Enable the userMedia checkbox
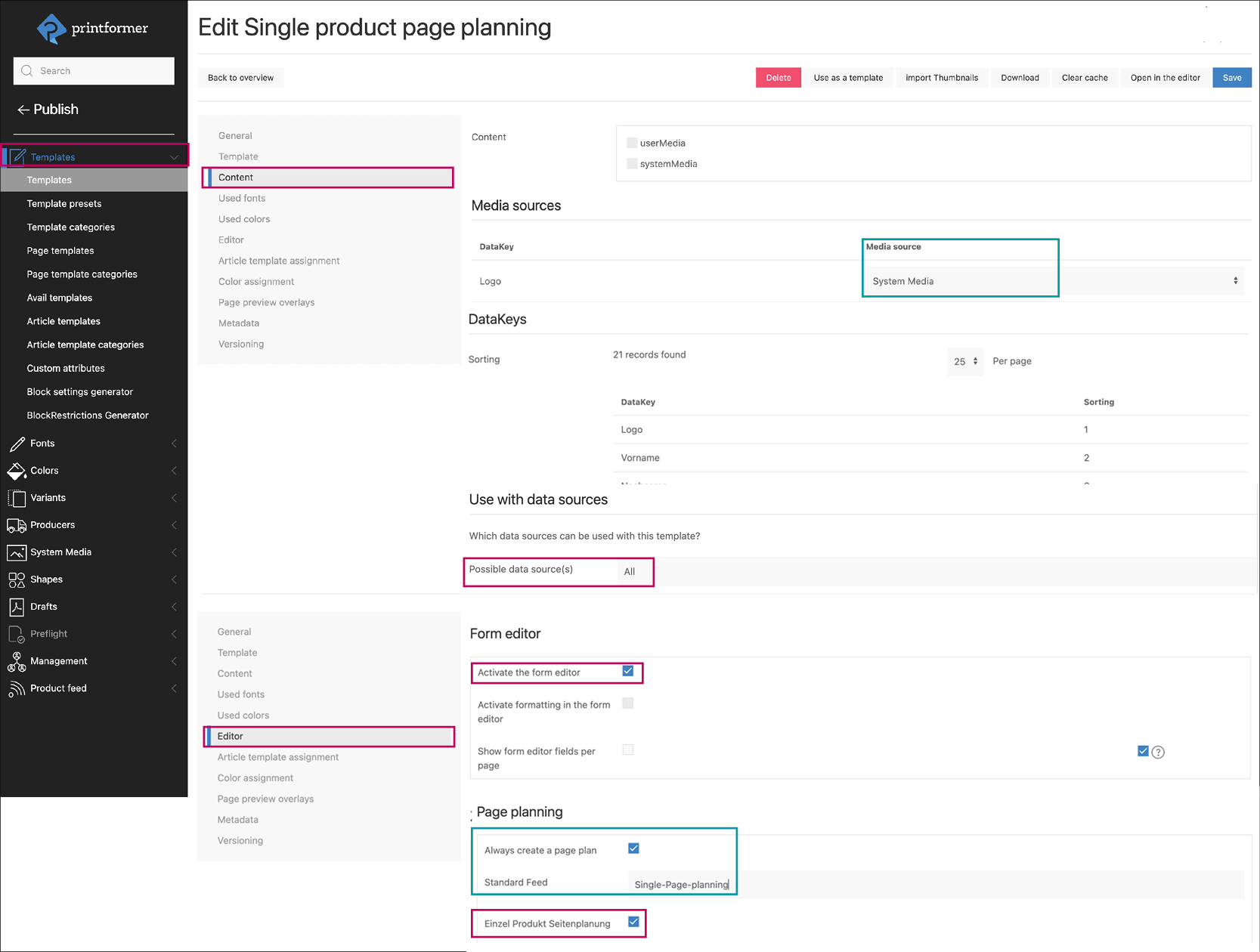1260x952 pixels. [632, 143]
